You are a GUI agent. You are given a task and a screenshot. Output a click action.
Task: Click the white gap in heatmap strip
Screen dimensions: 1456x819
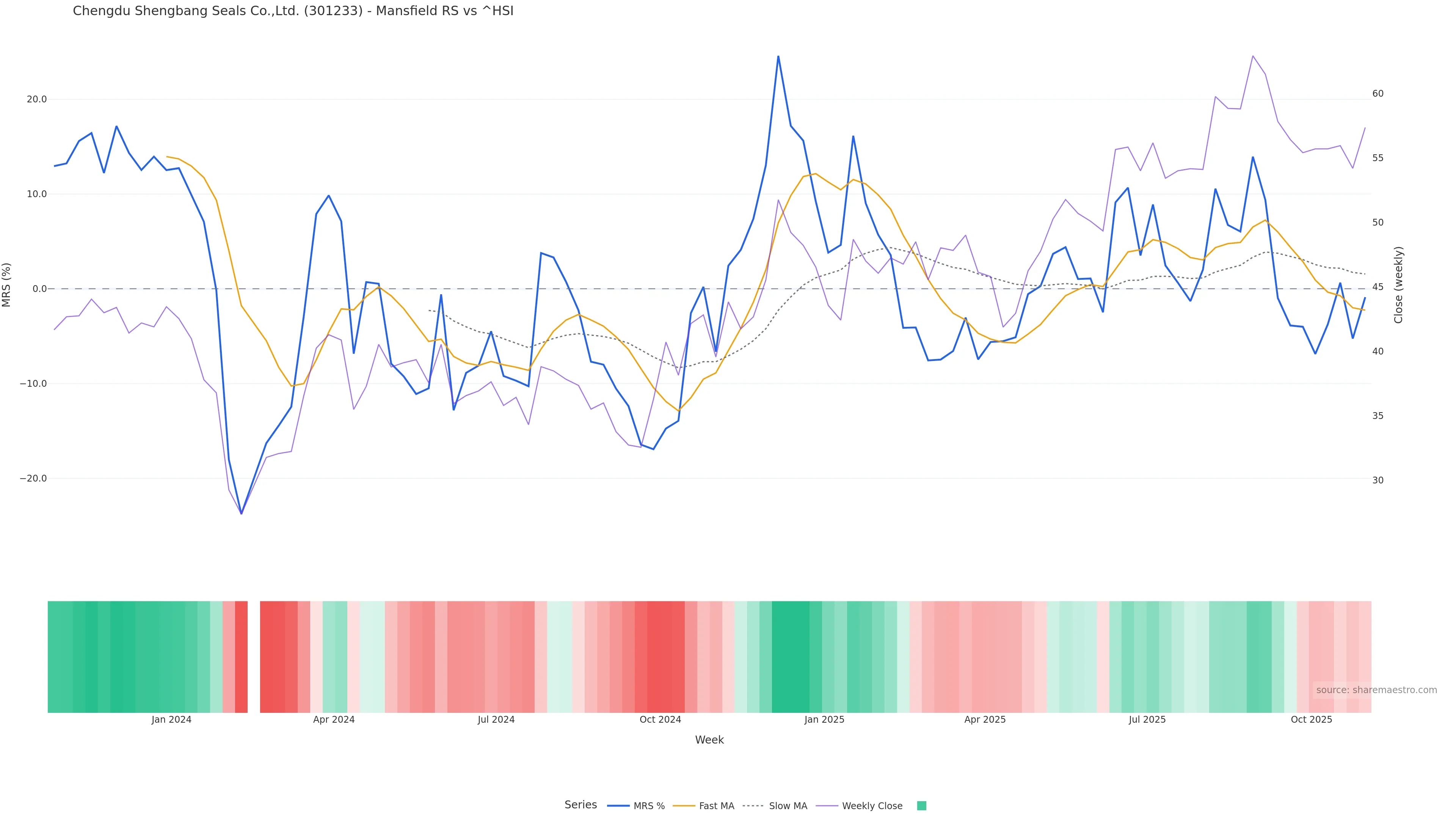click(x=254, y=657)
